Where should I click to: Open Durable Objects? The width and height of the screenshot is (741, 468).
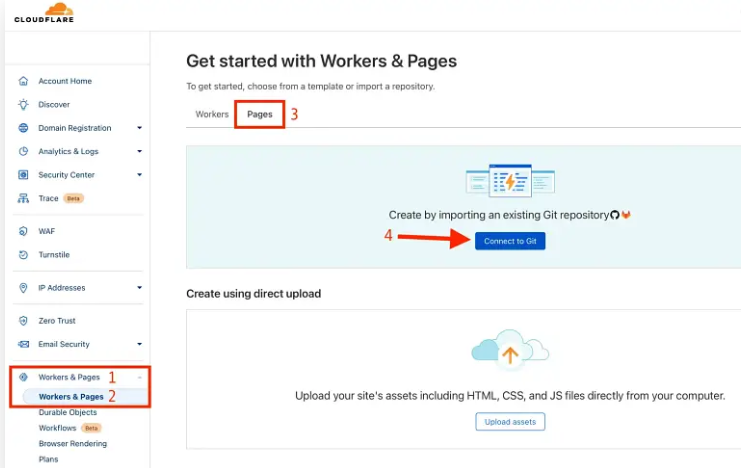(68, 412)
